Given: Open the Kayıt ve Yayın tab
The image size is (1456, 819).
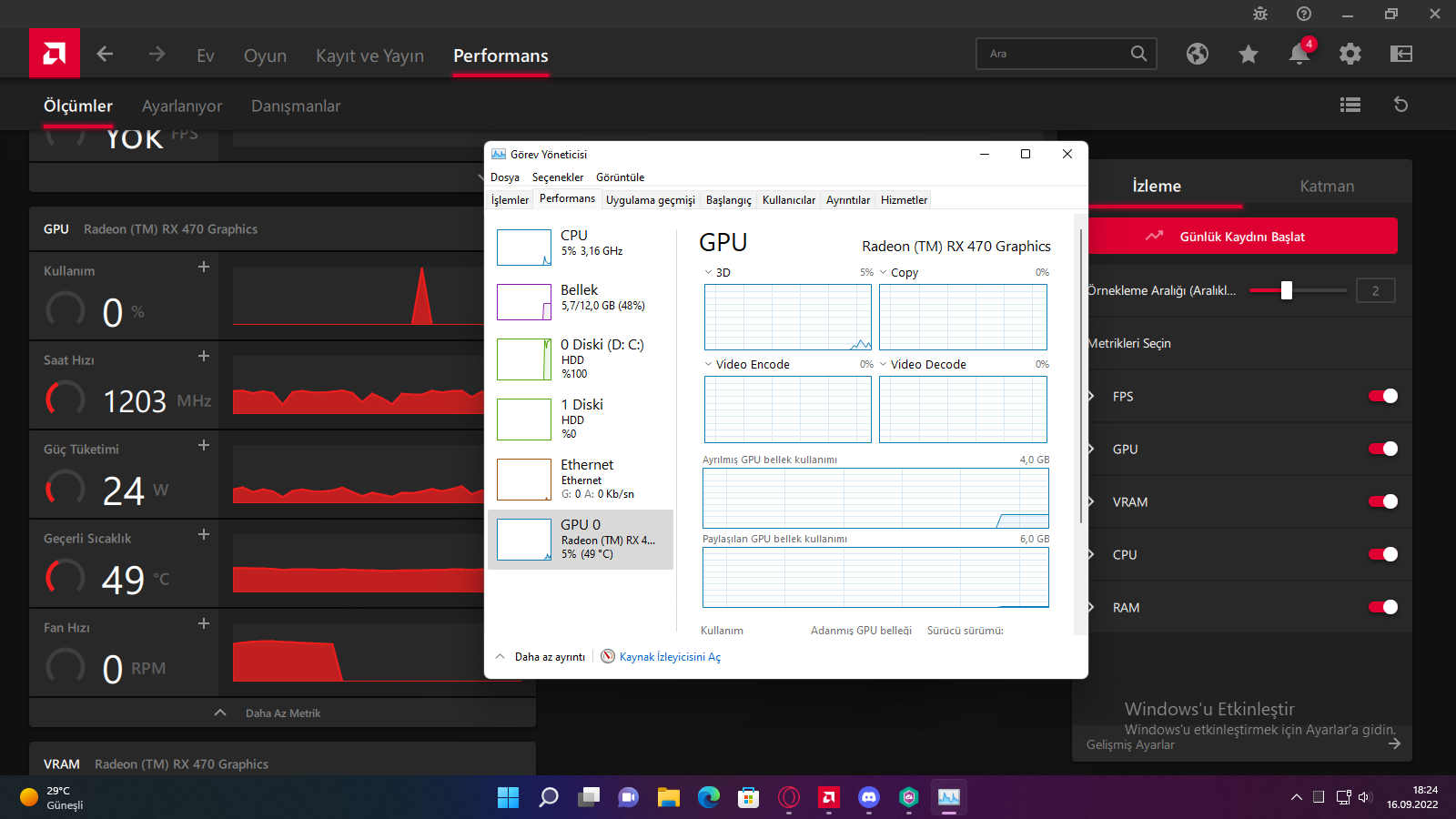Looking at the screenshot, I should point(369,56).
